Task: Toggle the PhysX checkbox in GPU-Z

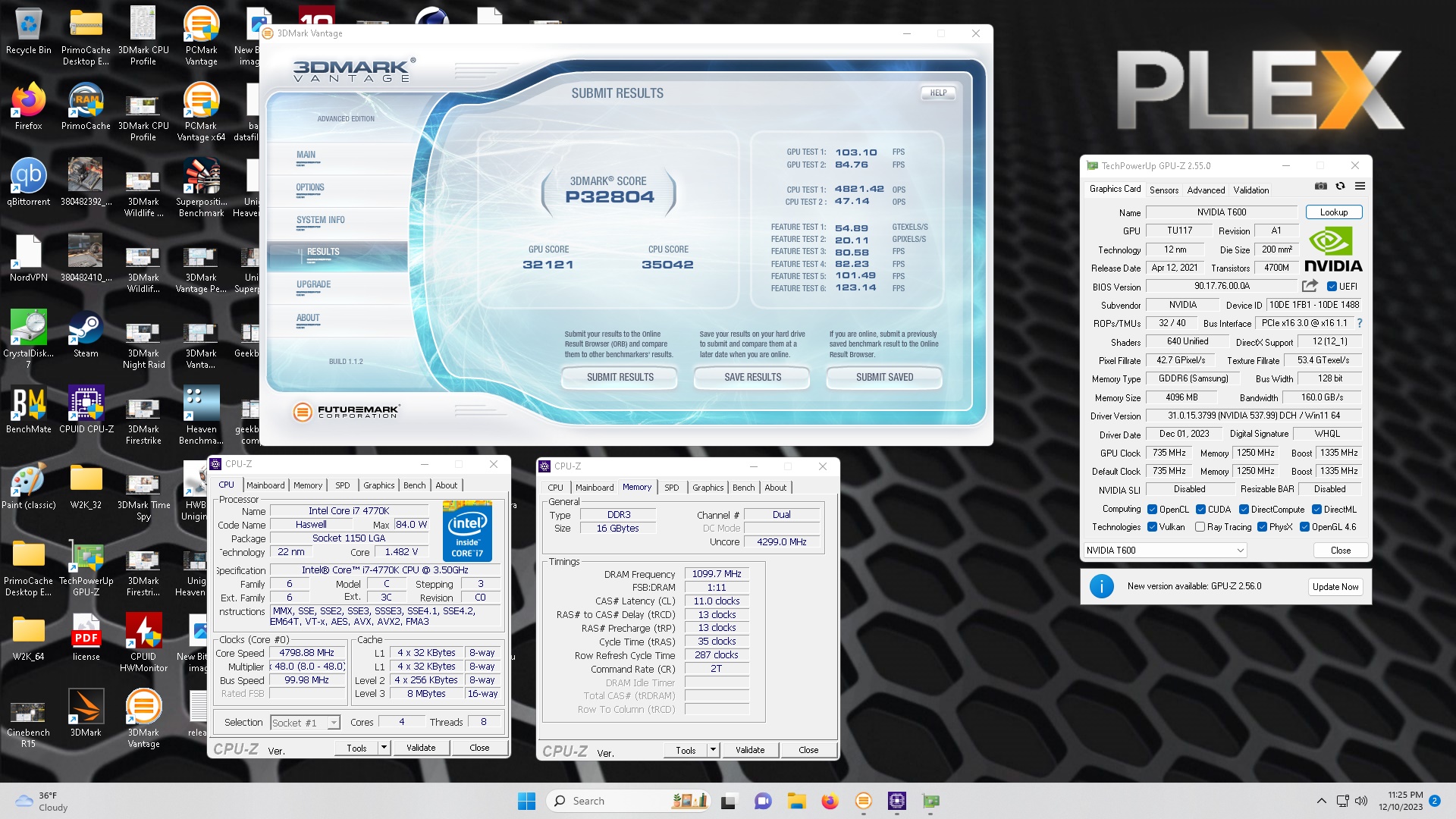Action: (x=1262, y=527)
